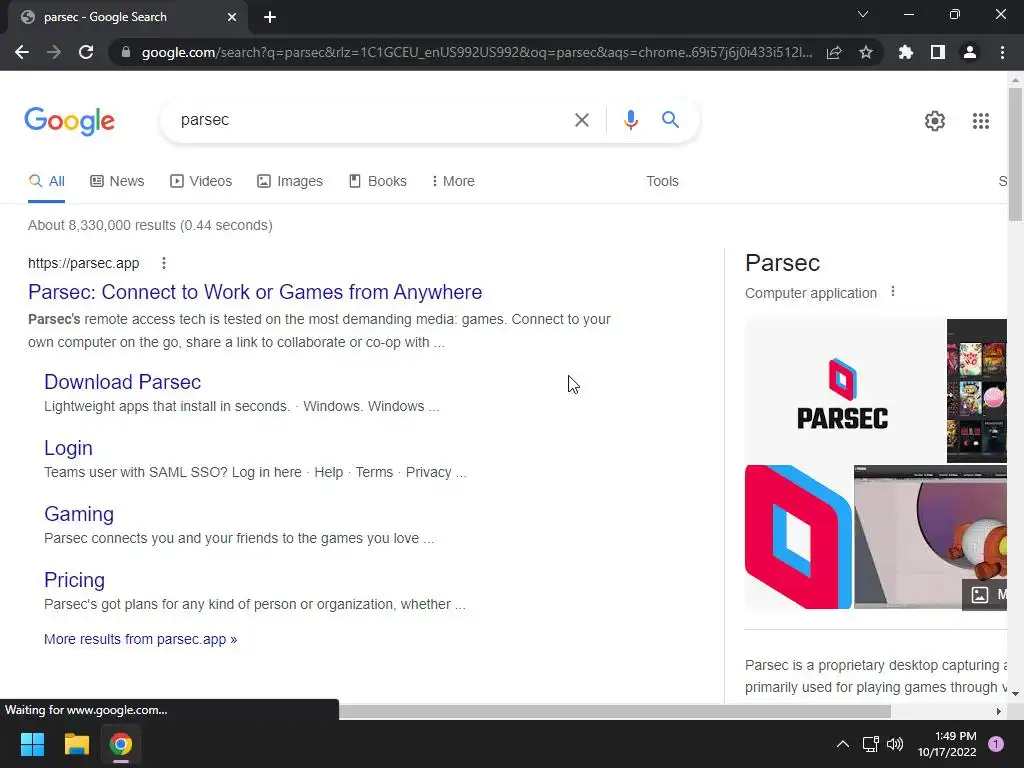Open the volume tray icon
Image resolution: width=1024 pixels, height=768 pixels.
[895, 744]
